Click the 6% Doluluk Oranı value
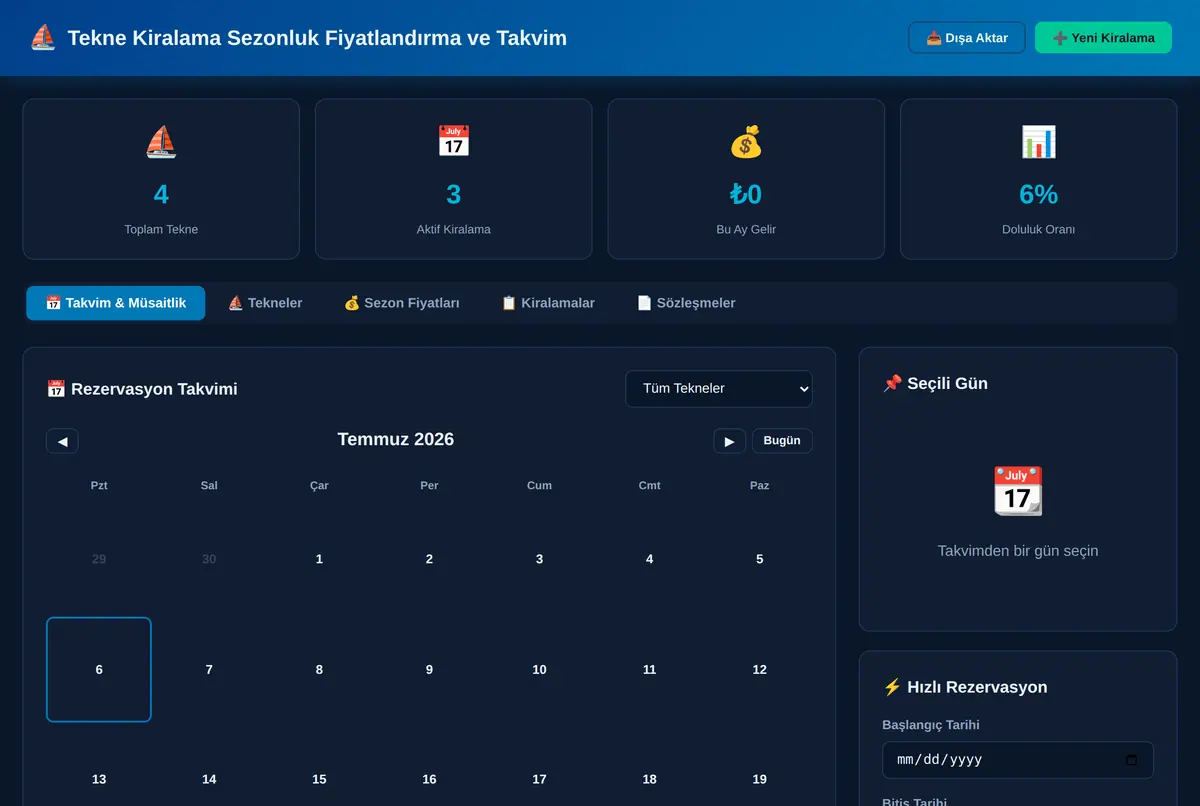 [1039, 194]
